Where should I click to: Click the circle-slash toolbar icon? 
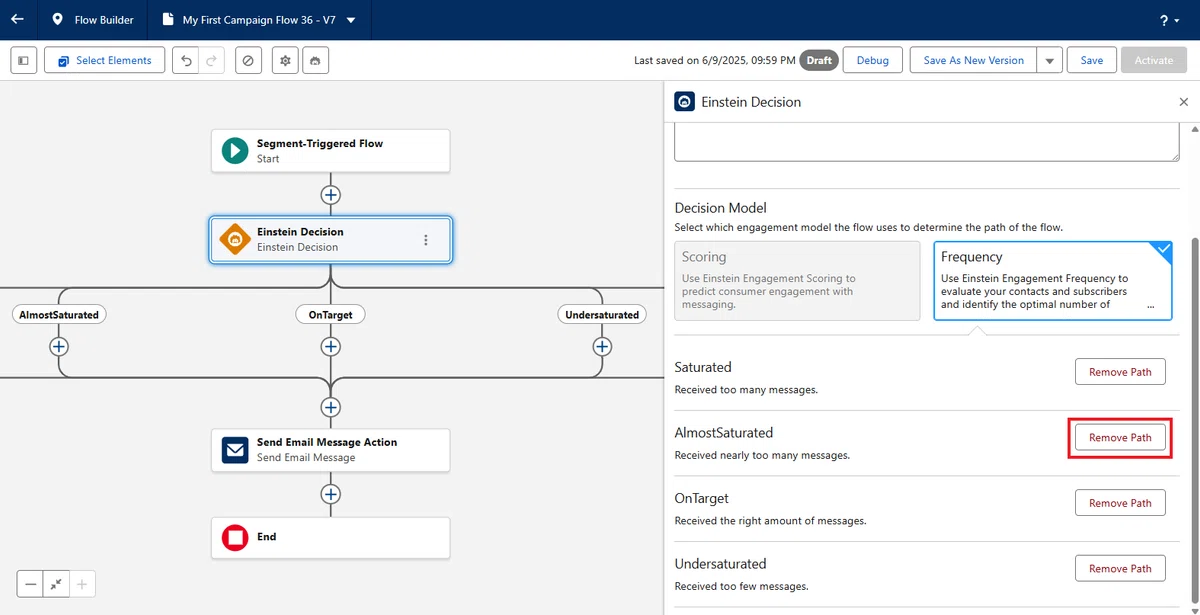[249, 60]
